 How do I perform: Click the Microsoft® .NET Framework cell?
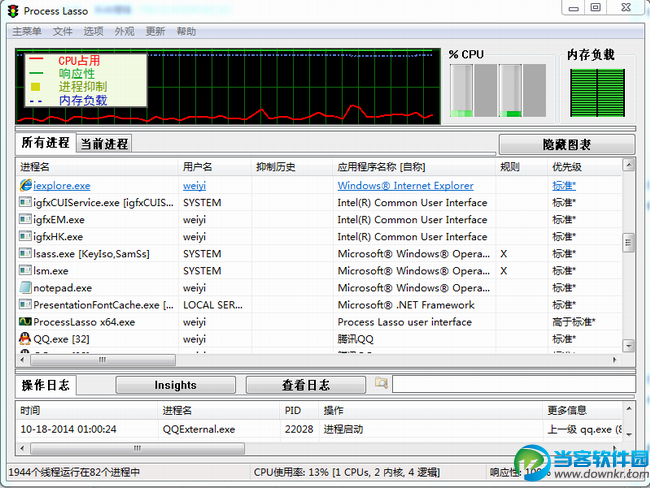pyautogui.click(x=406, y=305)
